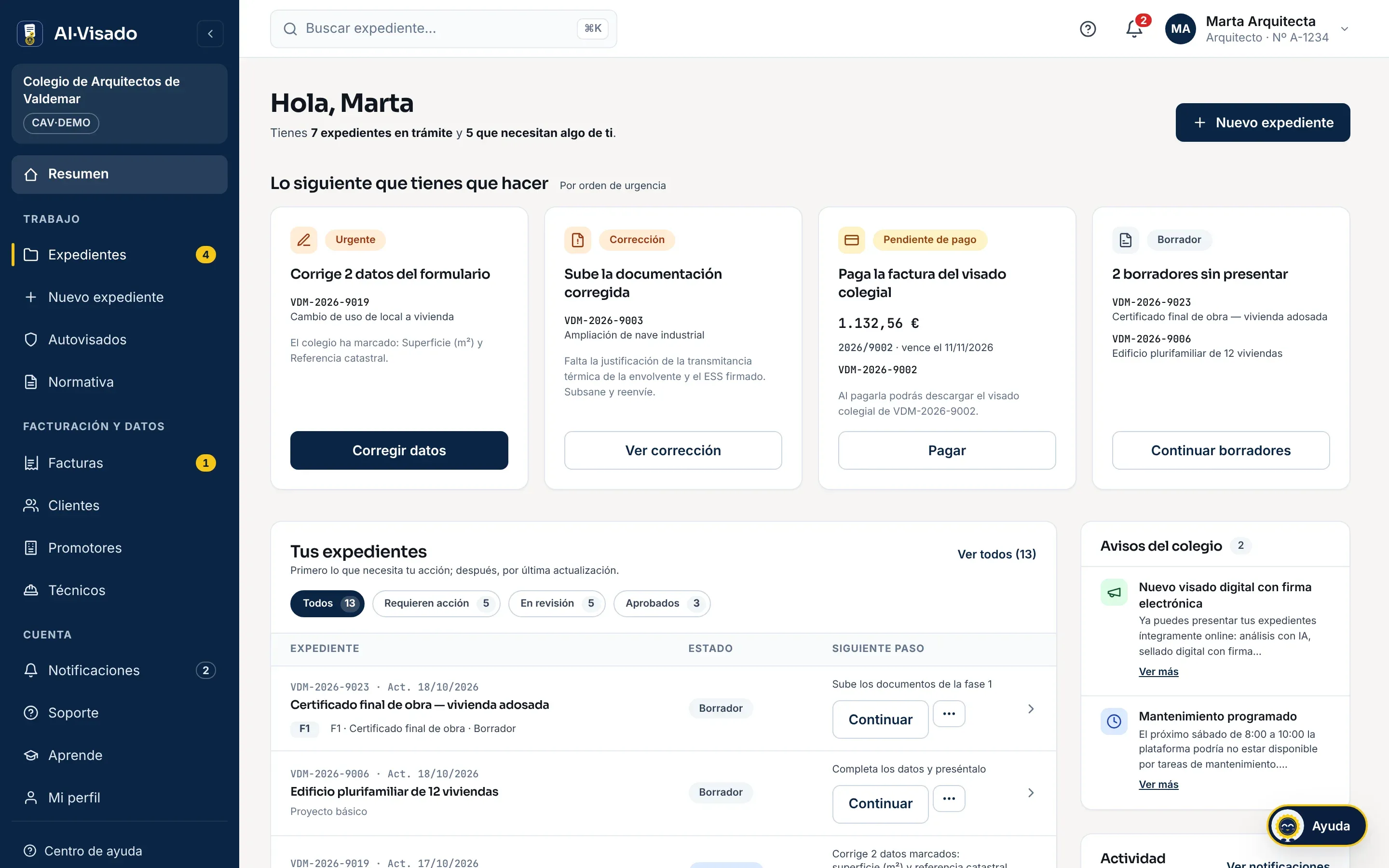This screenshot has width=1389, height=868.
Task: Click the Corregir datos button
Action: [x=399, y=451]
